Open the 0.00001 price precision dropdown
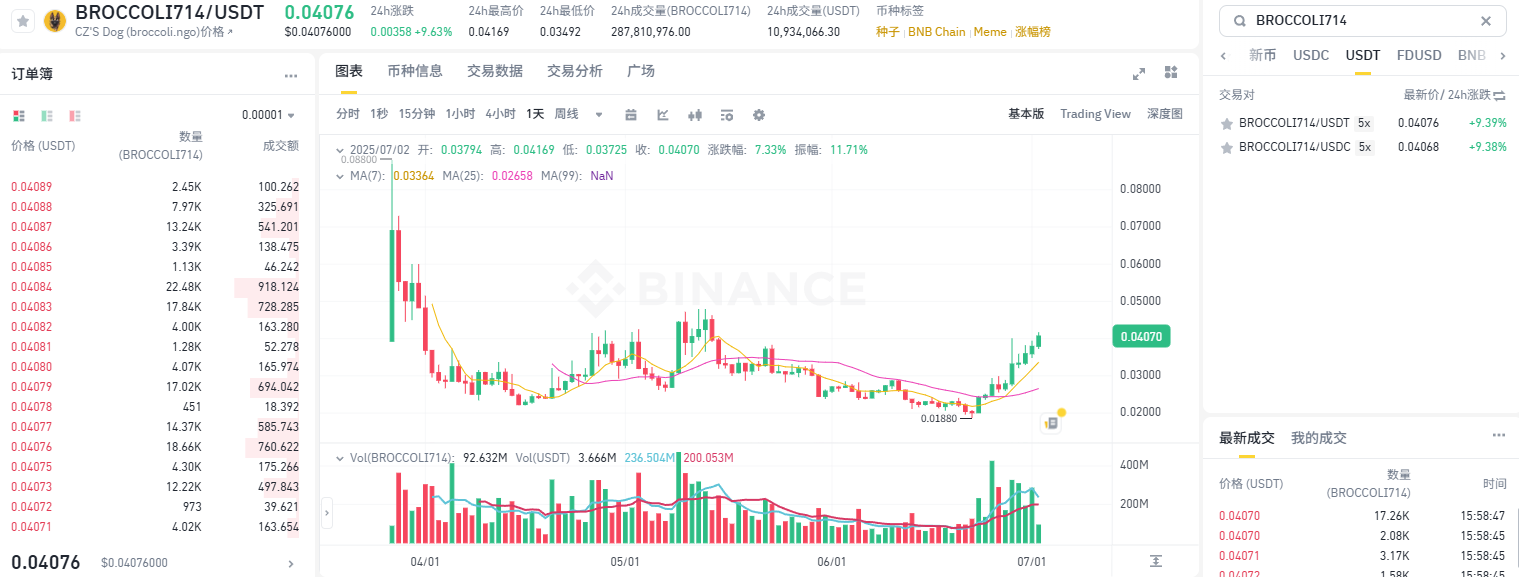This screenshot has height=577, width=1519. (269, 115)
